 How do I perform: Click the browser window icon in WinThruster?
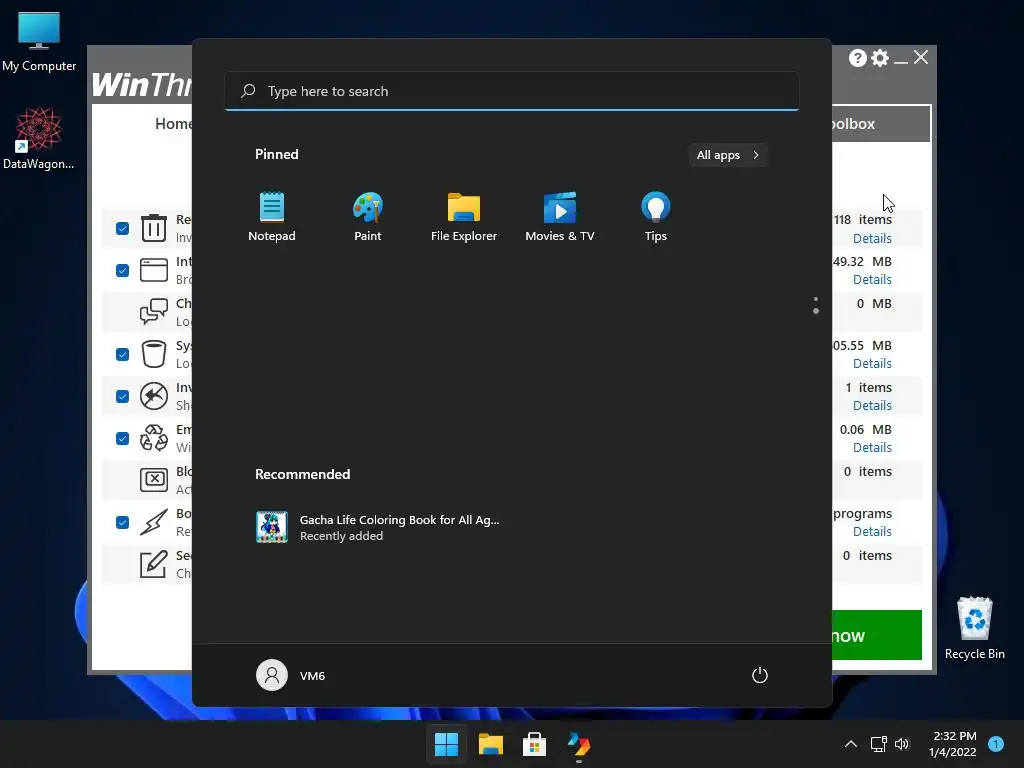coord(154,270)
